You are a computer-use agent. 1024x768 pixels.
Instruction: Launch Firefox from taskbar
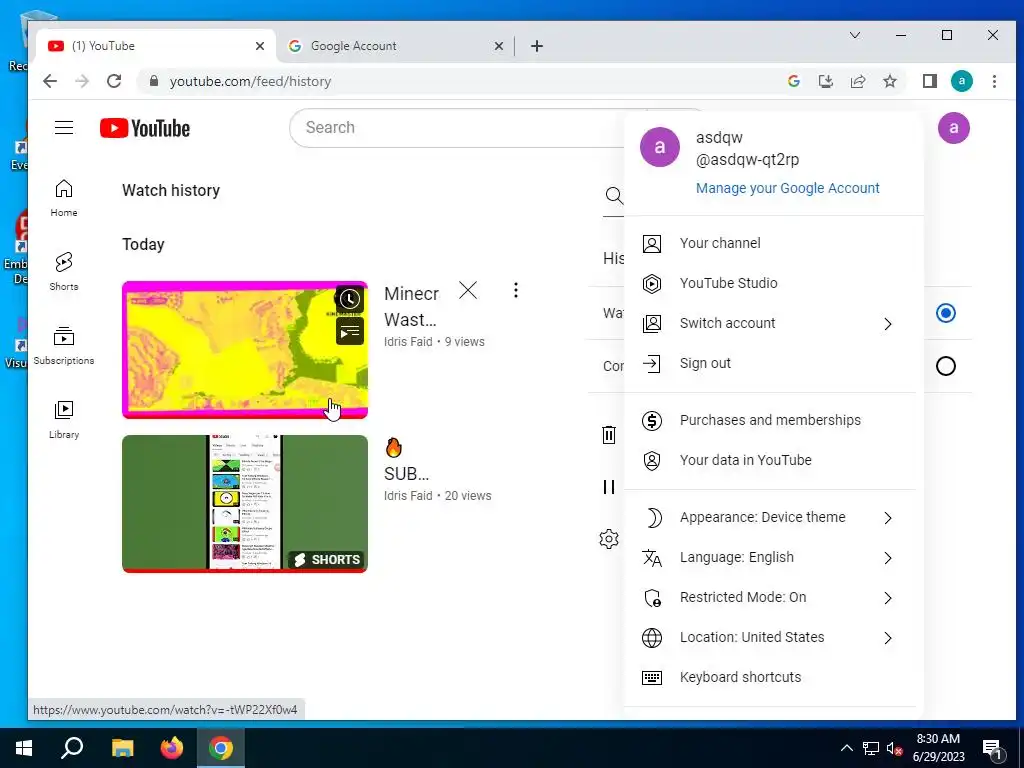[x=172, y=748]
